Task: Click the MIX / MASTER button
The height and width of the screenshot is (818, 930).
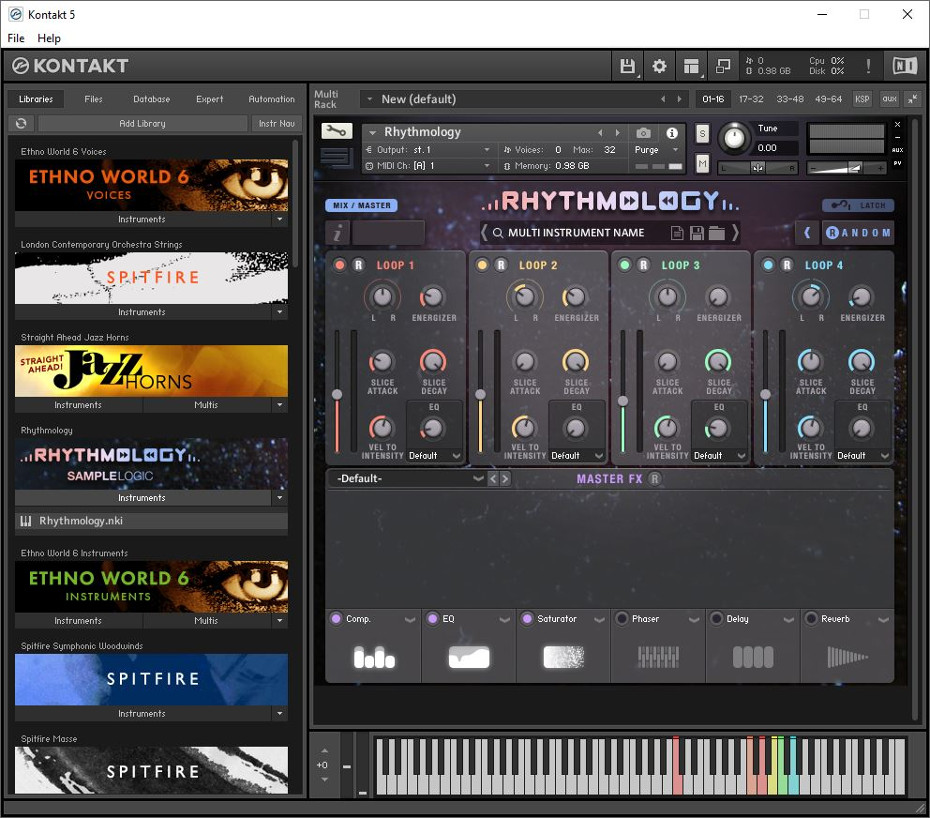Action: pyautogui.click(x=361, y=205)
